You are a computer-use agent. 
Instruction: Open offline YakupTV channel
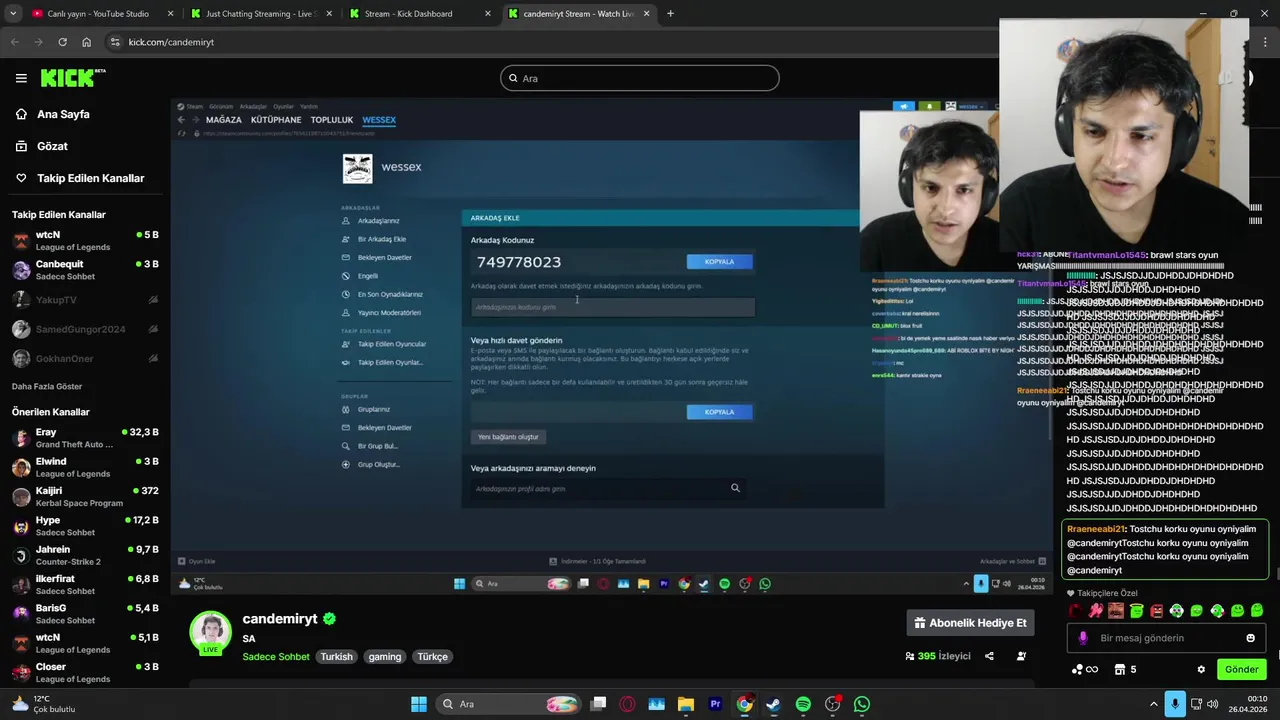85,300
